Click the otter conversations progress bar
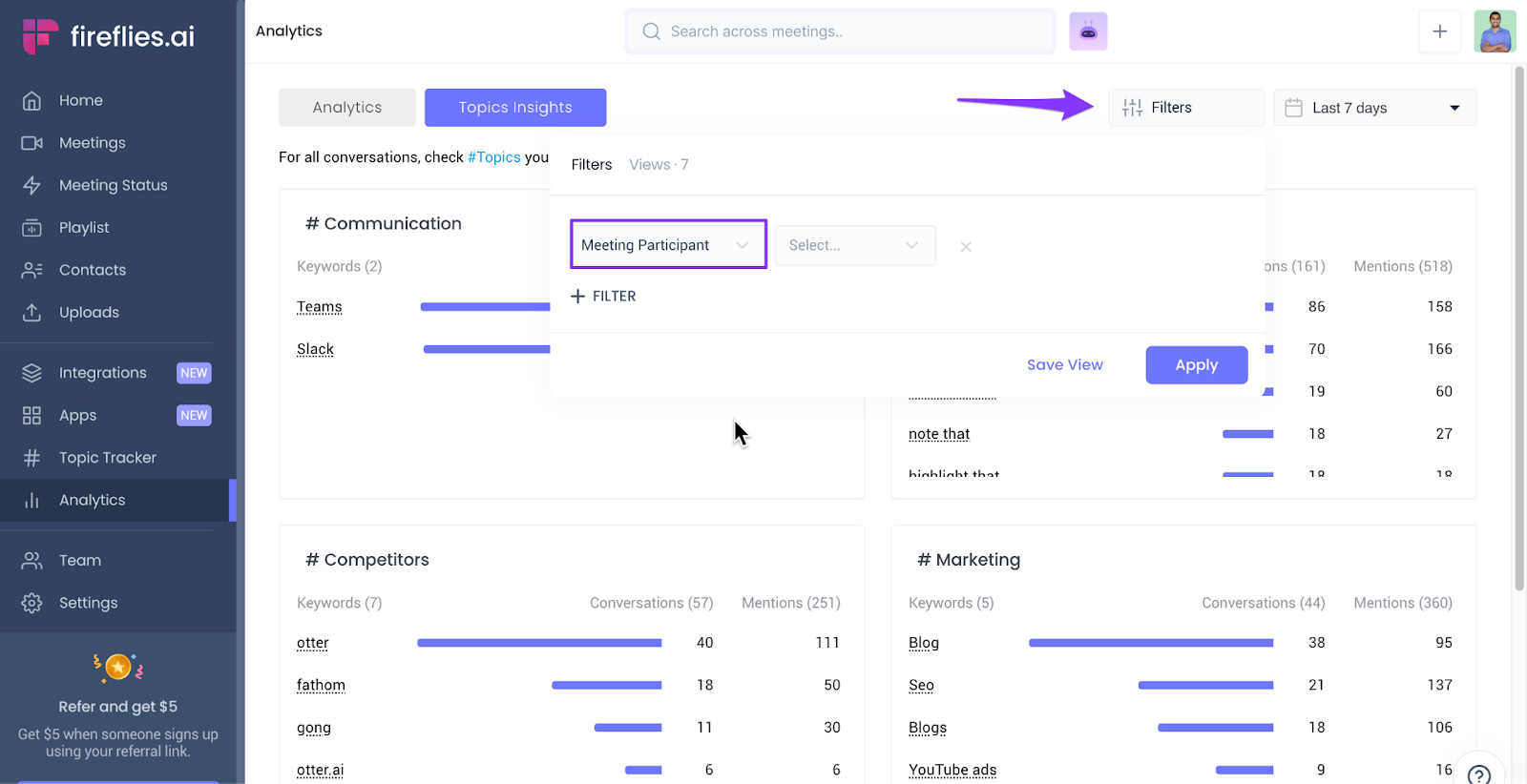Viewport: 1527px width, 784px height. pos(539,643)
